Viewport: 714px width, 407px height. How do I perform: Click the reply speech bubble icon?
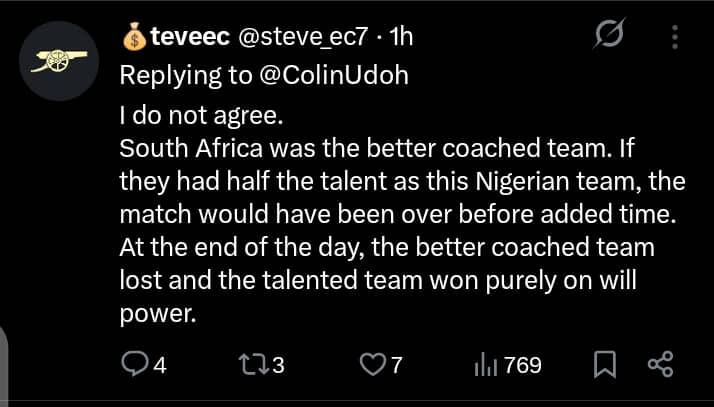pyautogui.click(x=133, y=365)
